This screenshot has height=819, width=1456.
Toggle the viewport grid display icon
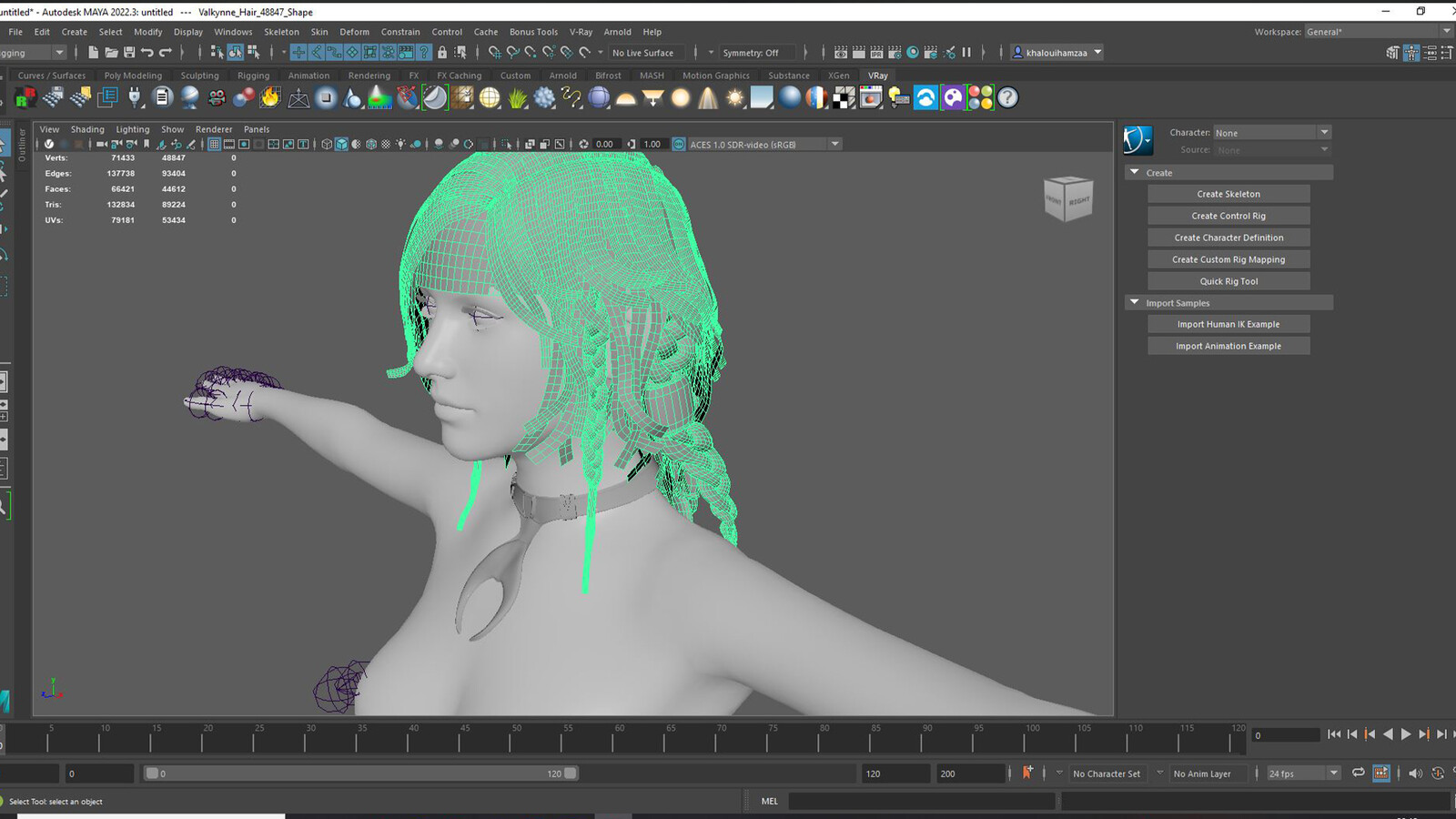(x=214, y=144)
